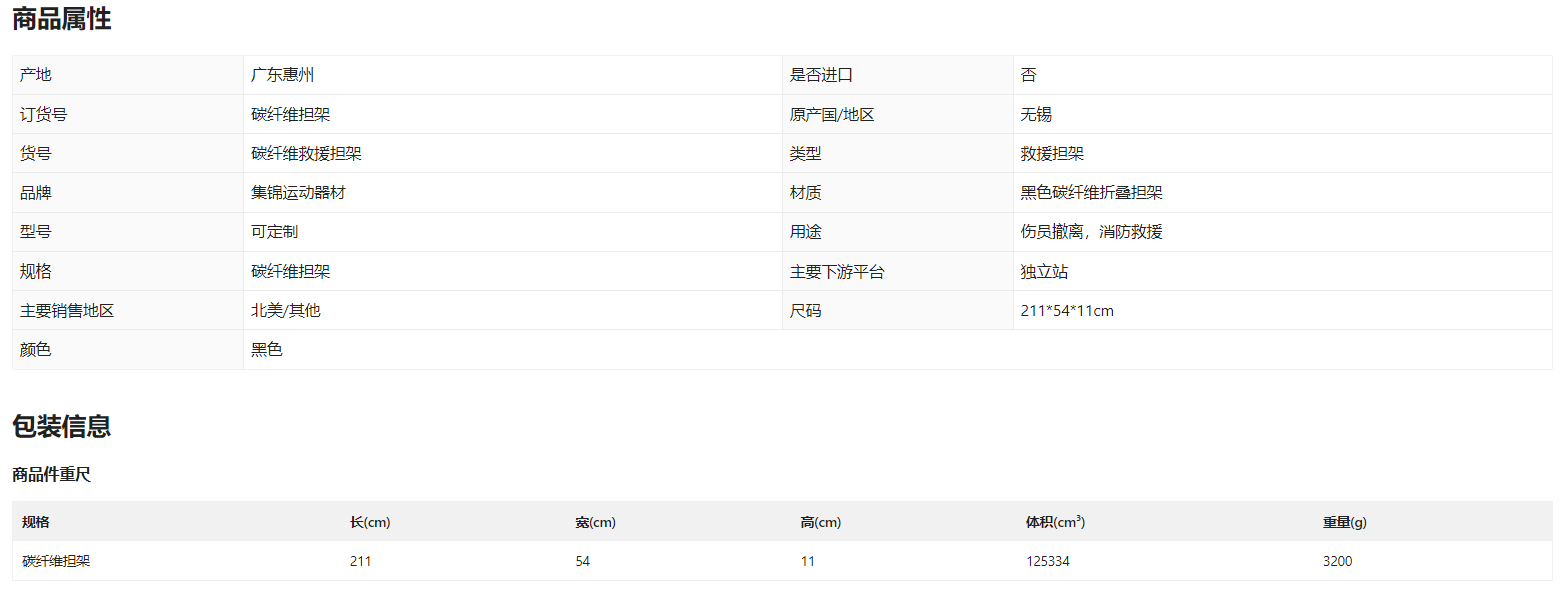Select the 独立站 downstream platform value
The width and height of the screenshot is (1560, 591).
1044,272
